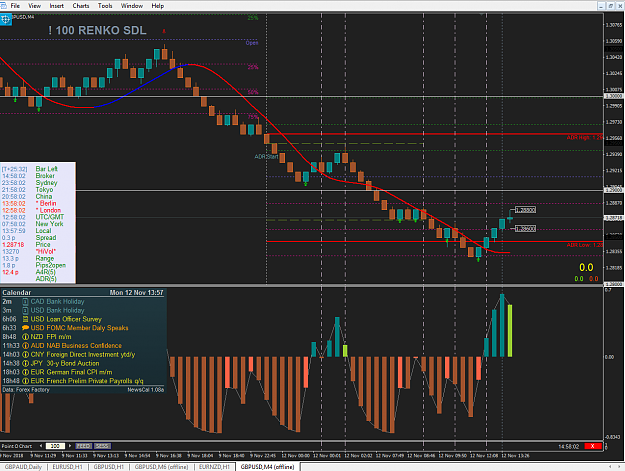
Task: Open the Tools menu
Action: pos(105,6)
